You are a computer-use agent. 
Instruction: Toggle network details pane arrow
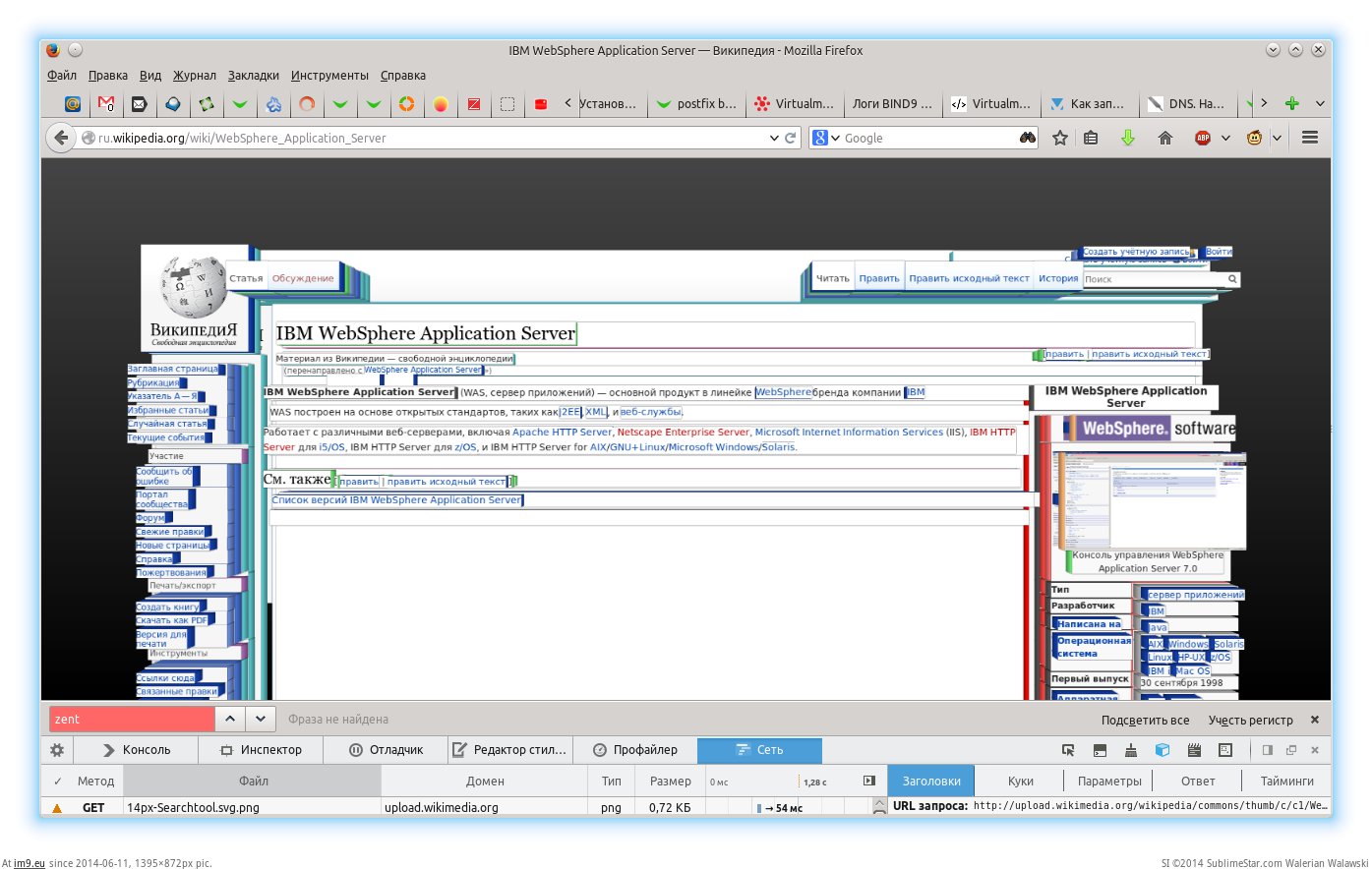868,781
